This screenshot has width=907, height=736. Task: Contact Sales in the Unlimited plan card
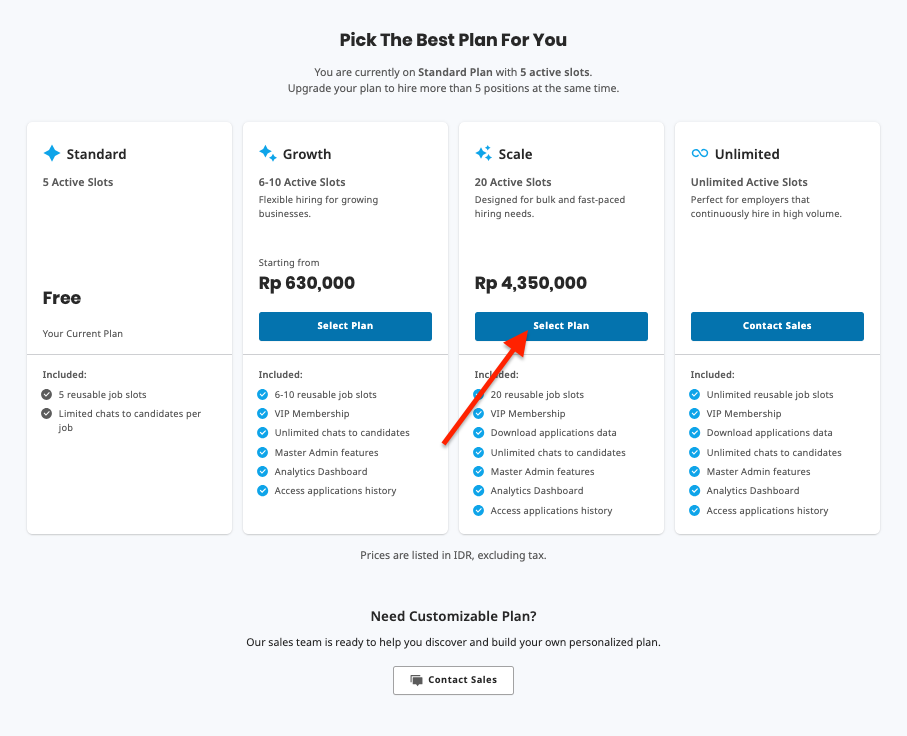[777, 326]
